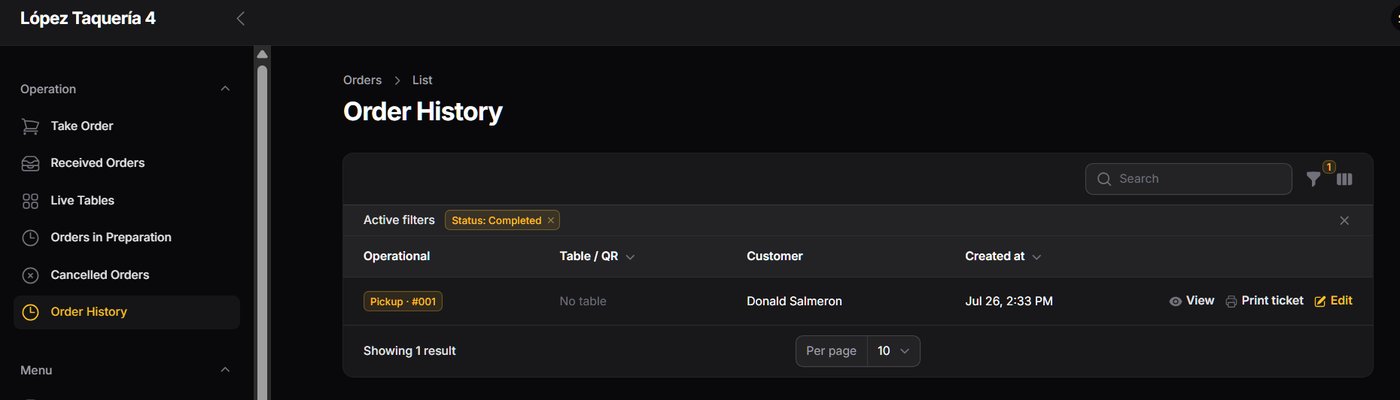Collapse the Menu sidebar section
Screen dimensions: 1400x400
coord(225,370)
